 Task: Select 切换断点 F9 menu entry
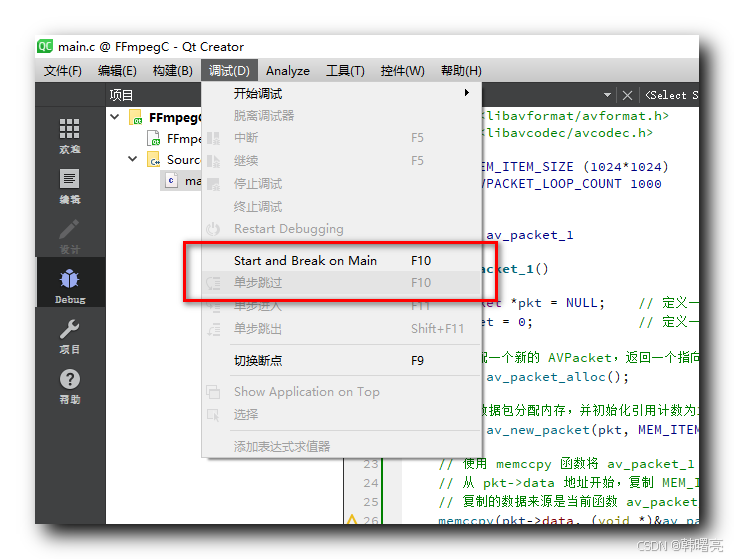(x=342, y=360)
